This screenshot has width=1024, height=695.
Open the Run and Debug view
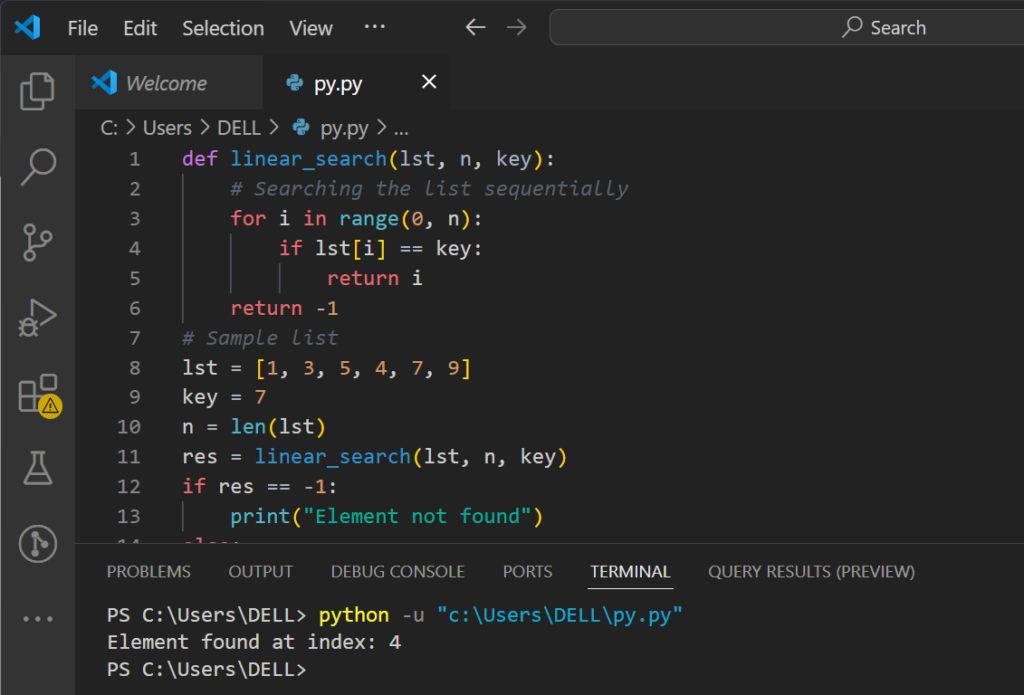[37, 318]
